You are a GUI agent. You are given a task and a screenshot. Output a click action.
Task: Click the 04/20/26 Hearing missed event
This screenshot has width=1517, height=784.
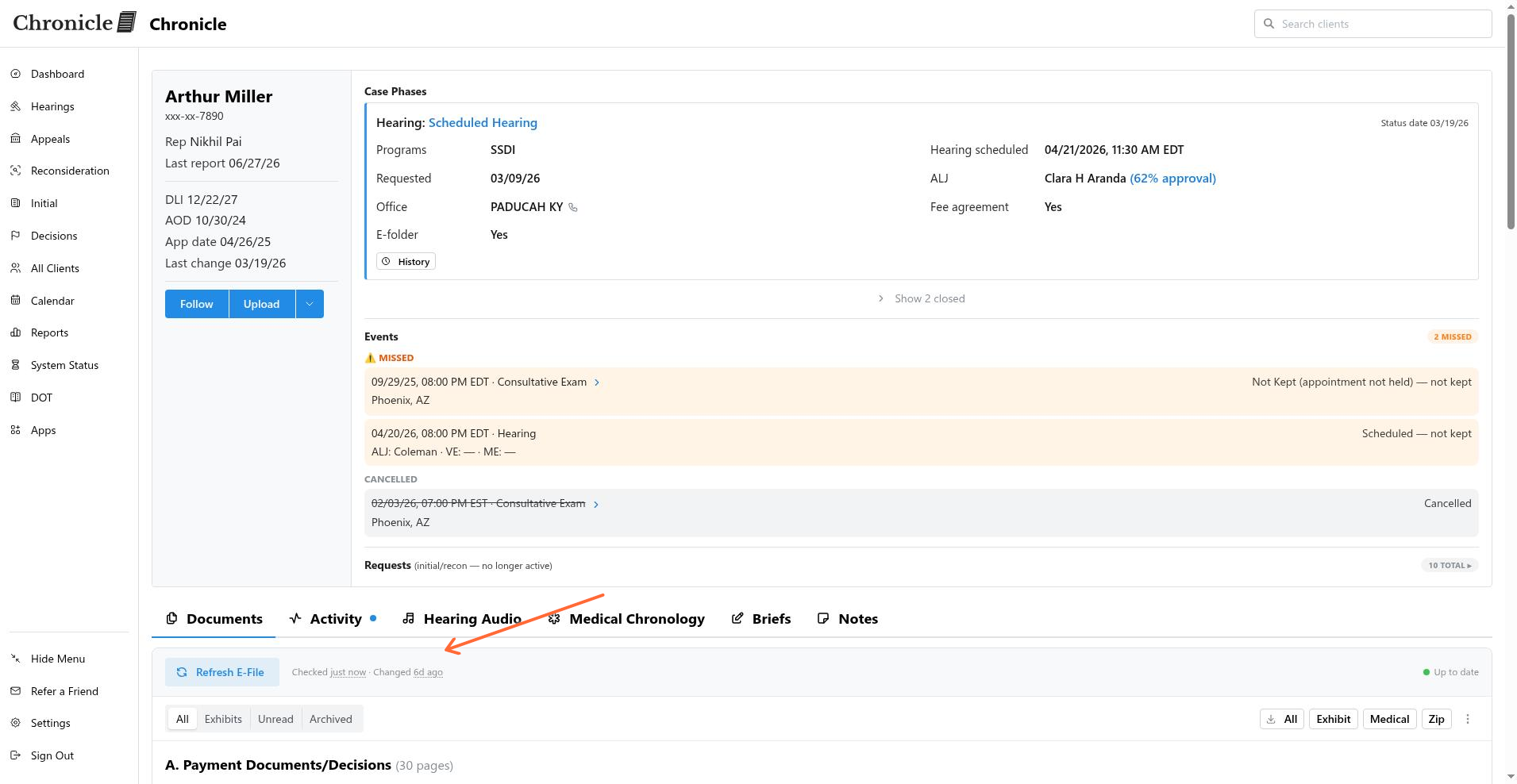[x=922, y=443]
